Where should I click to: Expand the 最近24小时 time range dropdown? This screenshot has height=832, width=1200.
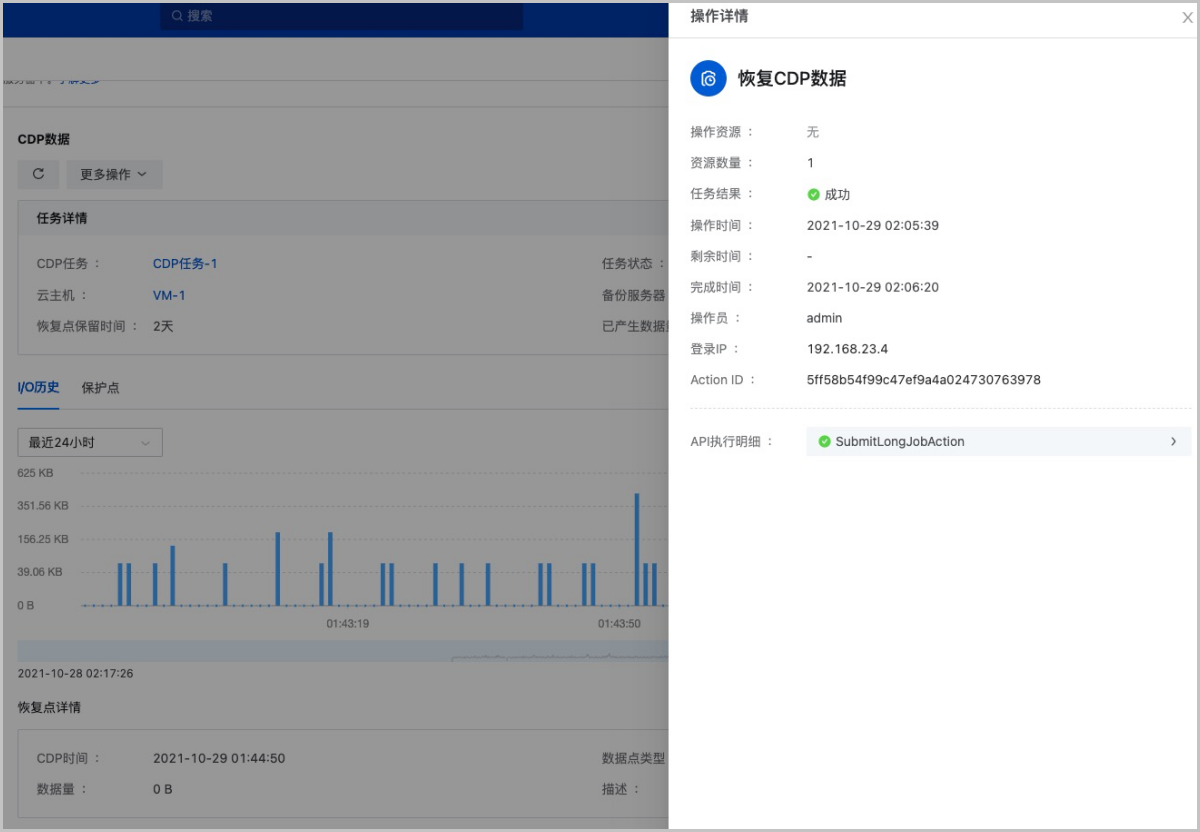point(90,442)
